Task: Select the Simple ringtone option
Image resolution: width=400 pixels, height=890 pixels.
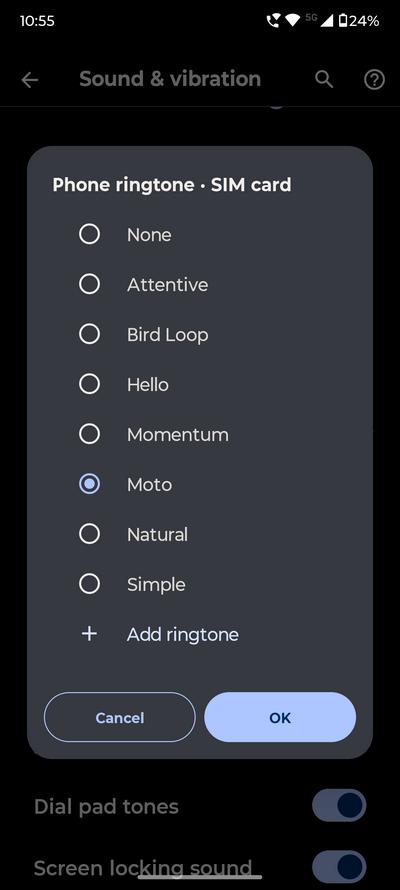Action: tap(89, 583)
